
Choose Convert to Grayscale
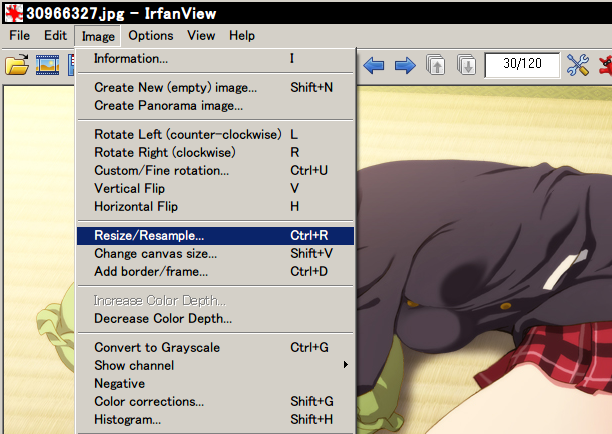point(215,347)
